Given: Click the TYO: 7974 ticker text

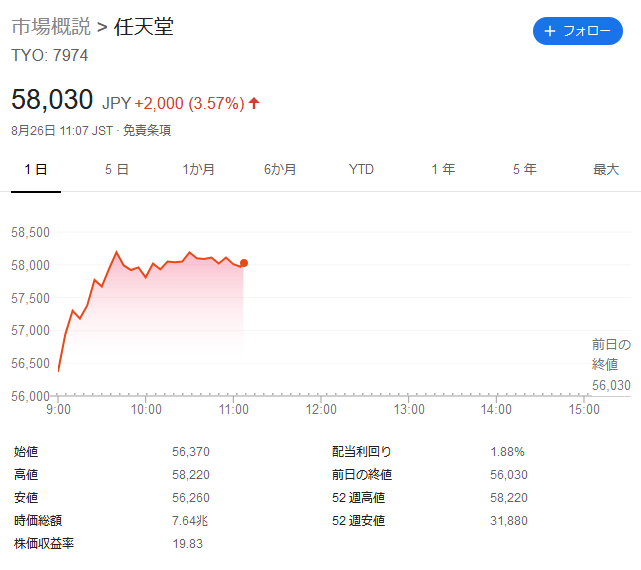Looking at the screenshot, I should (x=49, y=56).
